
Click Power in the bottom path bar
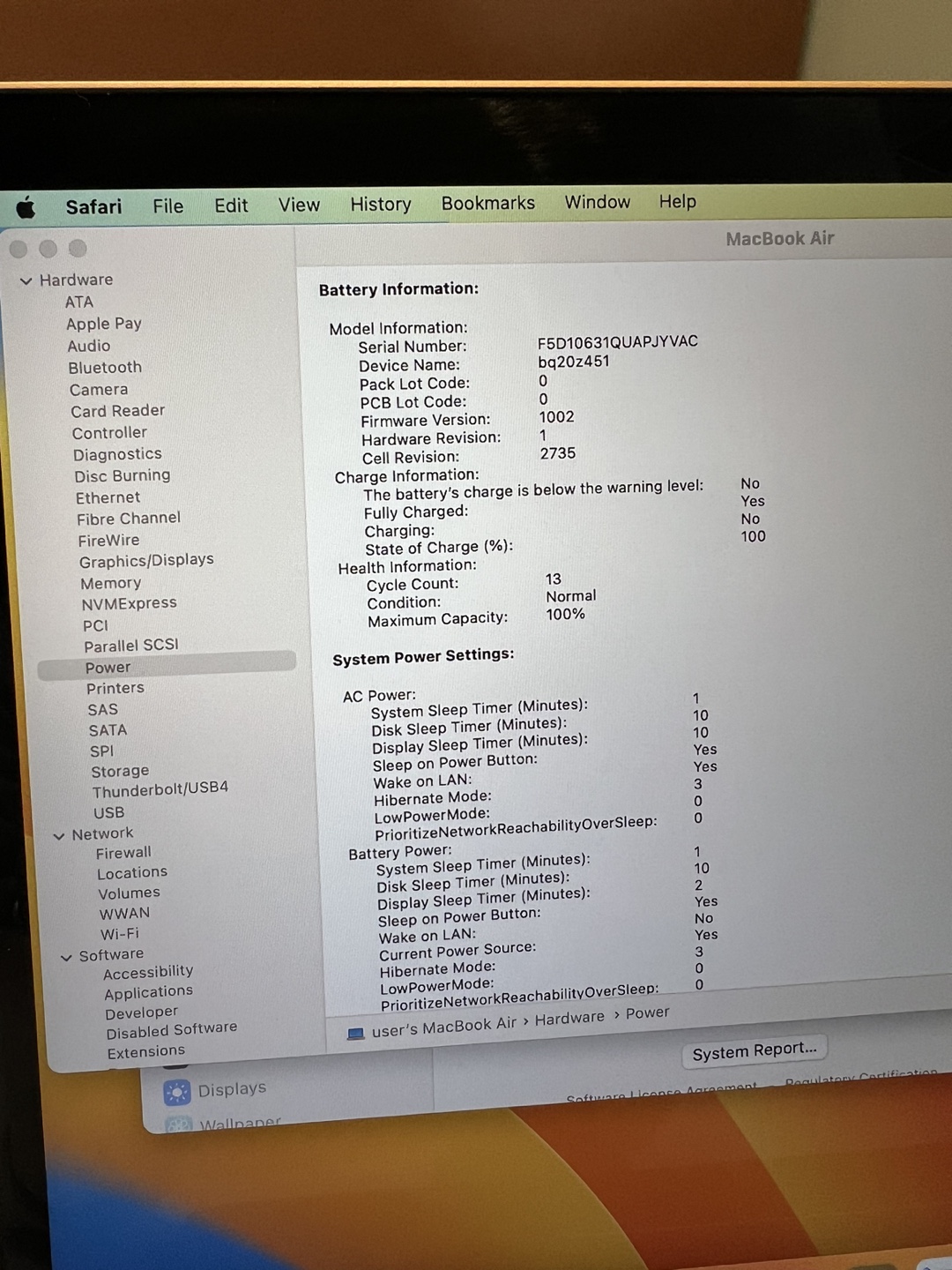(x=648, y=1013)
